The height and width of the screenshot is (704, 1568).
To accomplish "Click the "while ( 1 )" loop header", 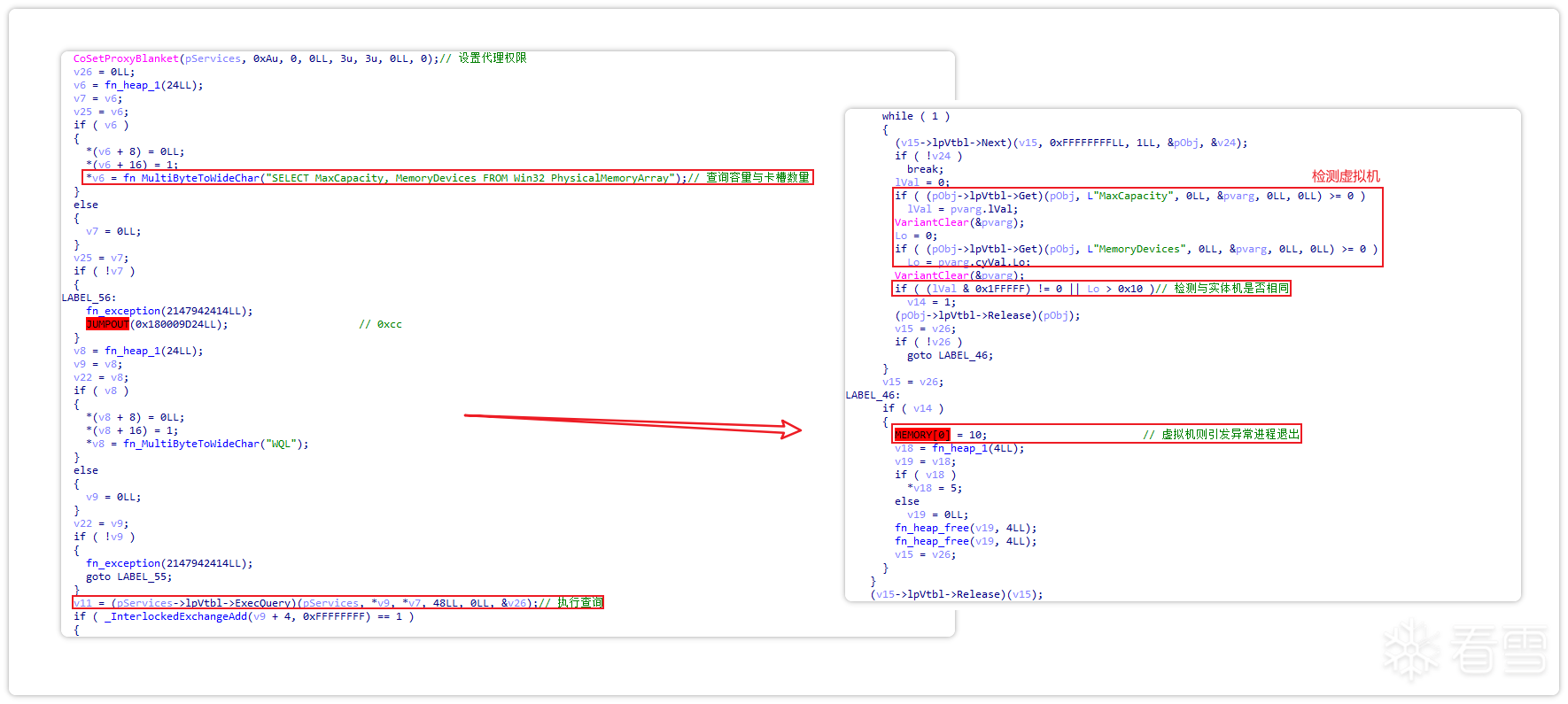I will click(x=916, y=116).
